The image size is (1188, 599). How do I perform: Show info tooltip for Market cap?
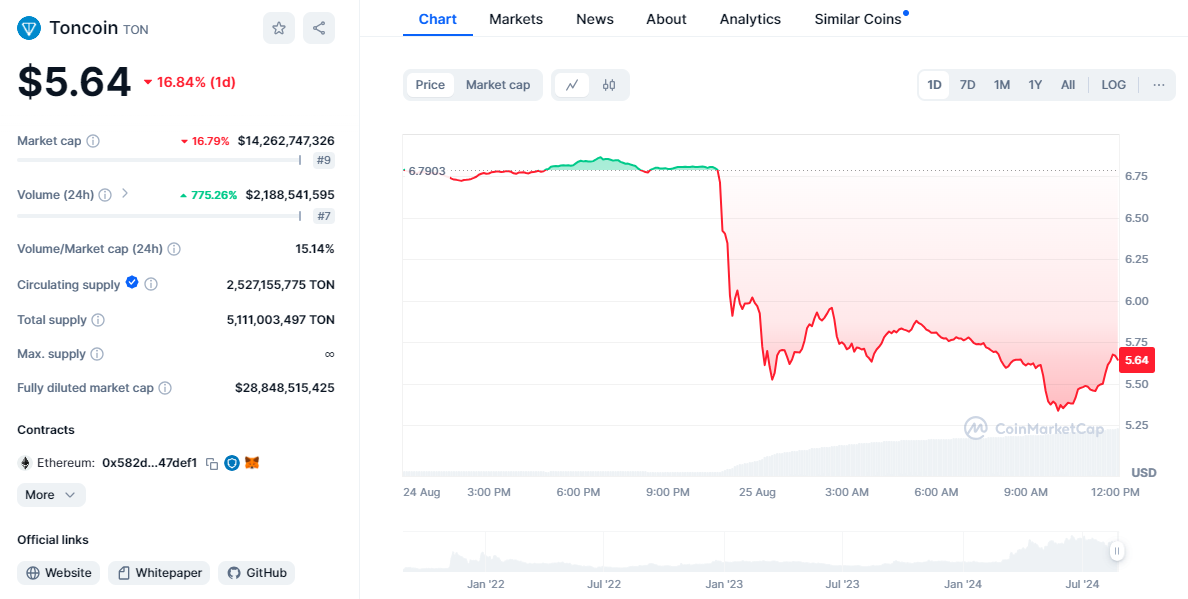click(x=93, y=141)
